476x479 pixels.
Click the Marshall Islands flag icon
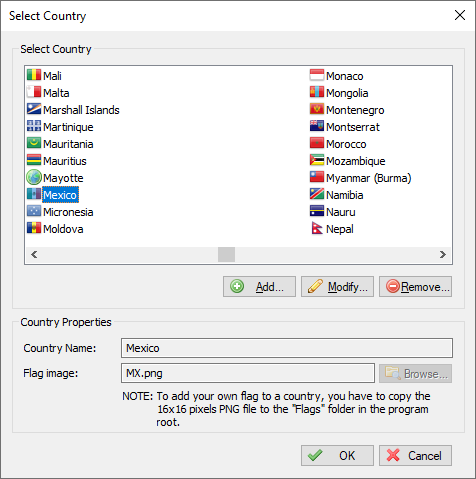pyautogui.click(x=34, y=109)
